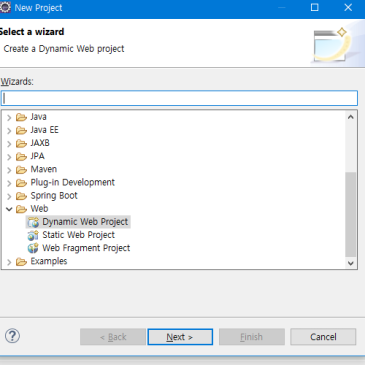365x365 pixels.
Task: Select the JPA wizard category
Action: pyautogui.click(x=37, y=156)
